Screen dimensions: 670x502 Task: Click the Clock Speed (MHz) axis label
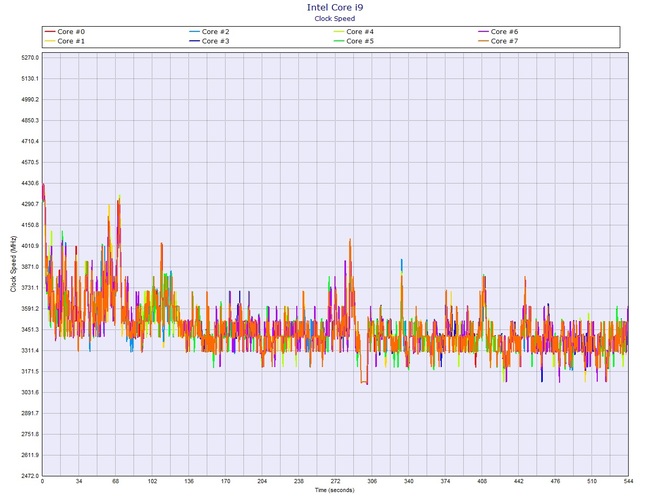(14, 264)
